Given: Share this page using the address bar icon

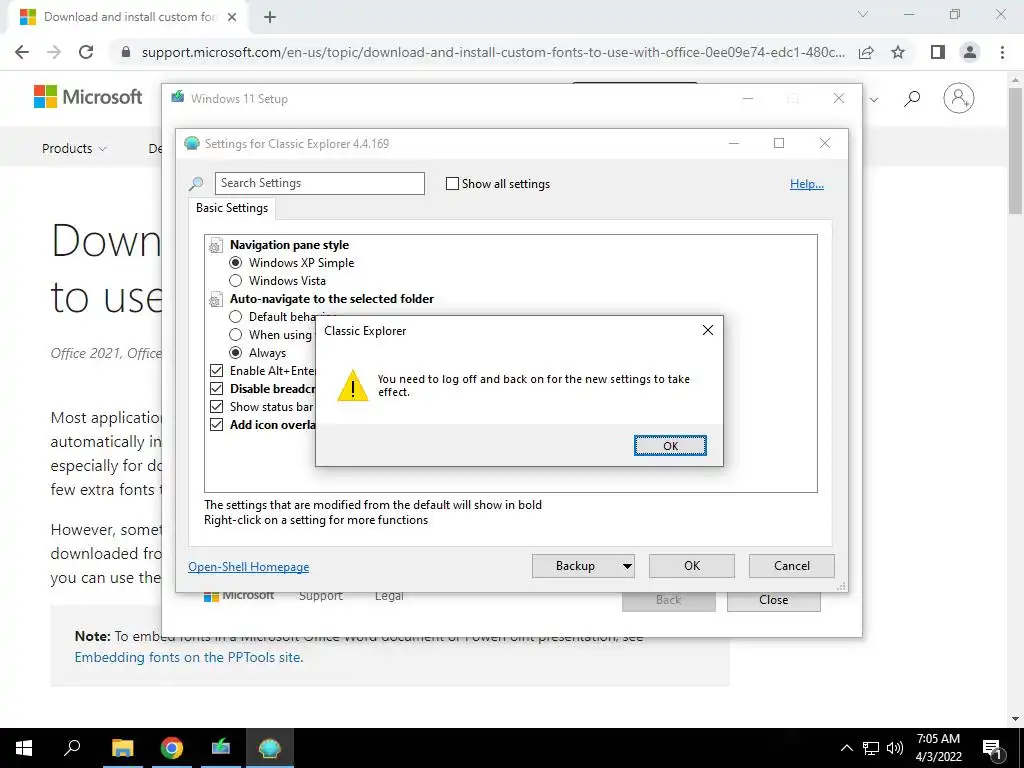Looking at the screenshot, I should 866,52.
